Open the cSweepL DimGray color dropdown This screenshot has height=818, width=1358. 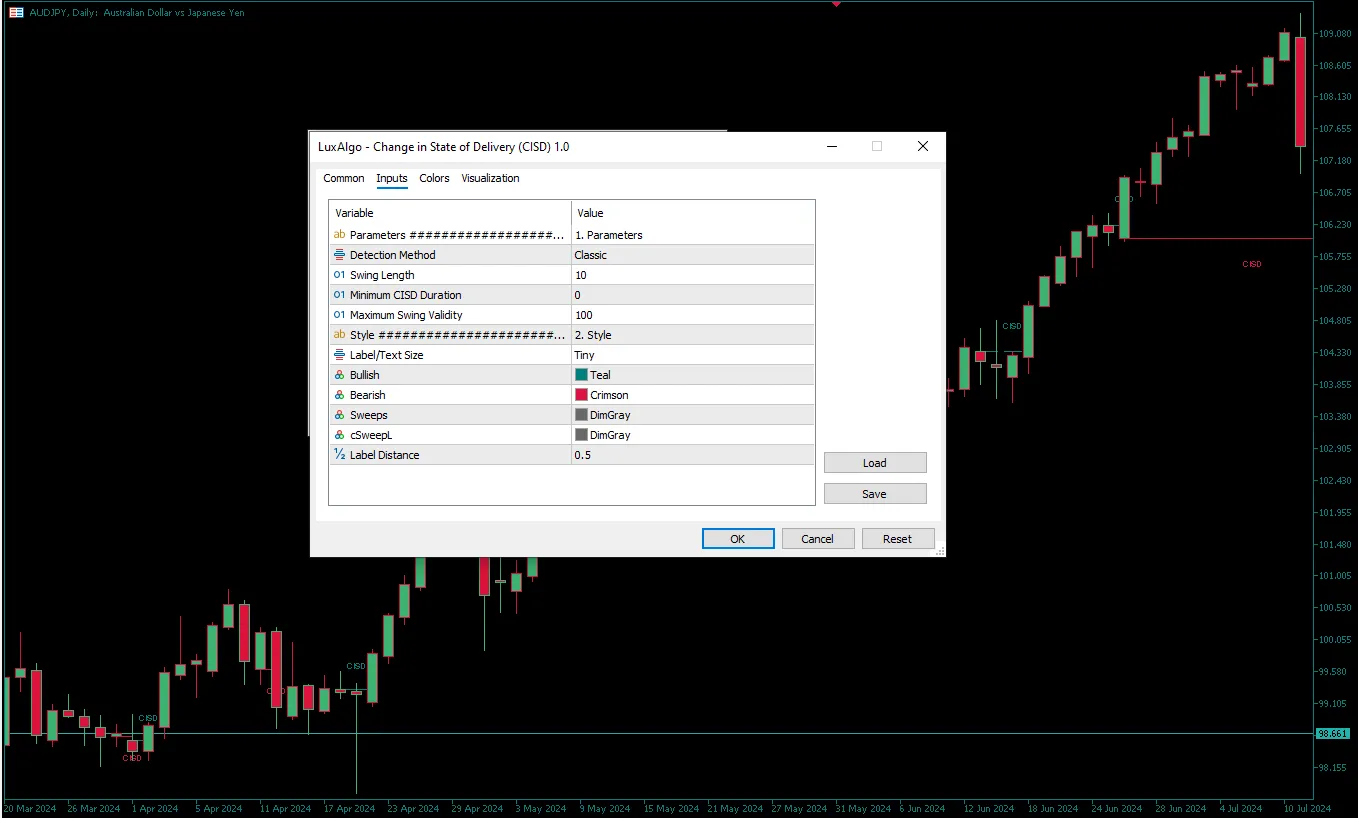[692, 435]
